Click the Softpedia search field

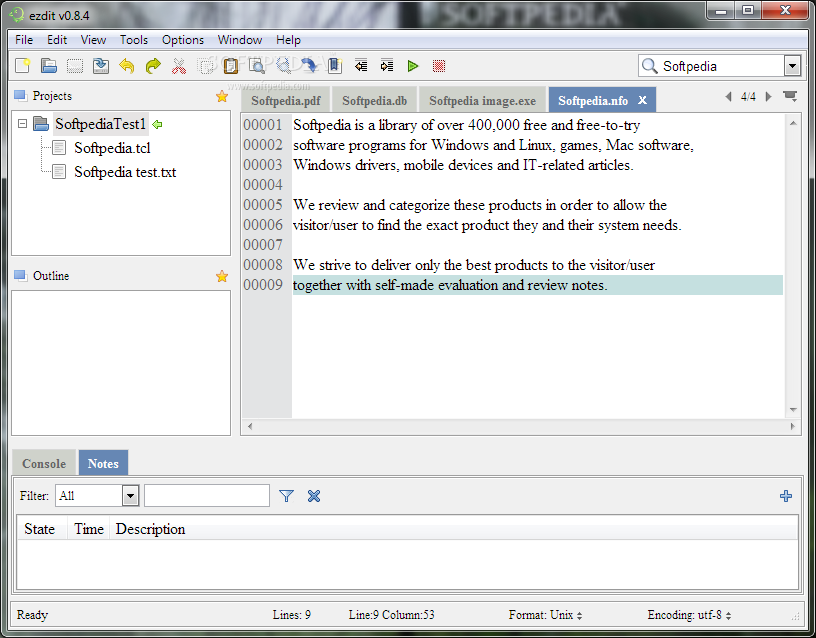(x=721, y=66)
